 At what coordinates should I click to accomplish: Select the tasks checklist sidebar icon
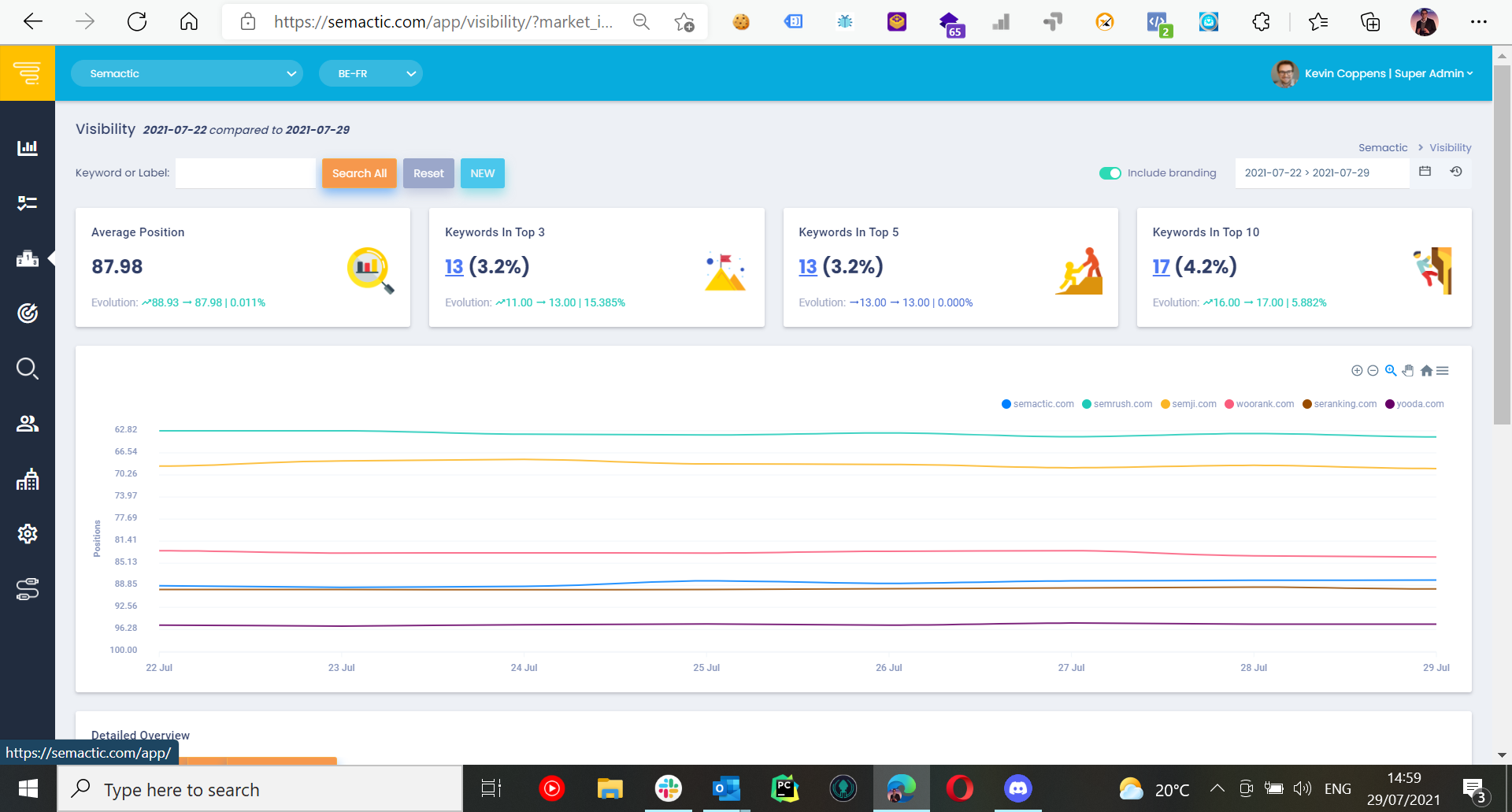tap(28, 202)
